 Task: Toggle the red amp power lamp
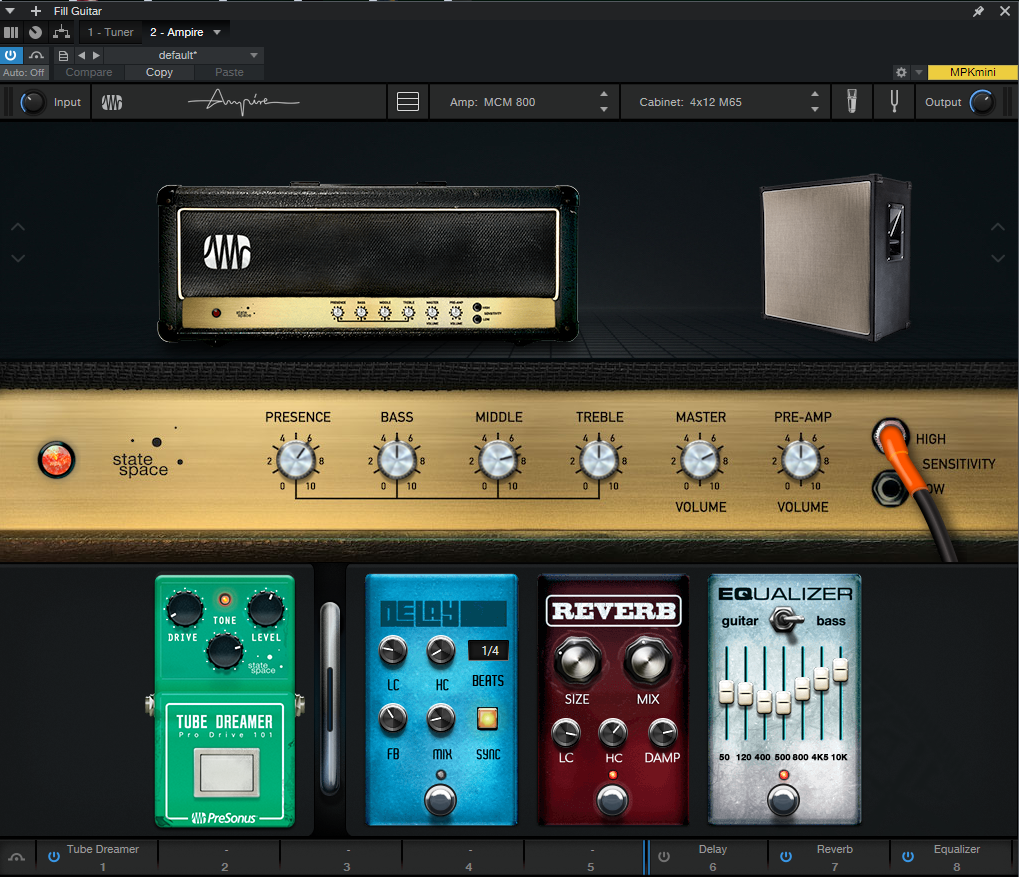click(x=57, y=460)
